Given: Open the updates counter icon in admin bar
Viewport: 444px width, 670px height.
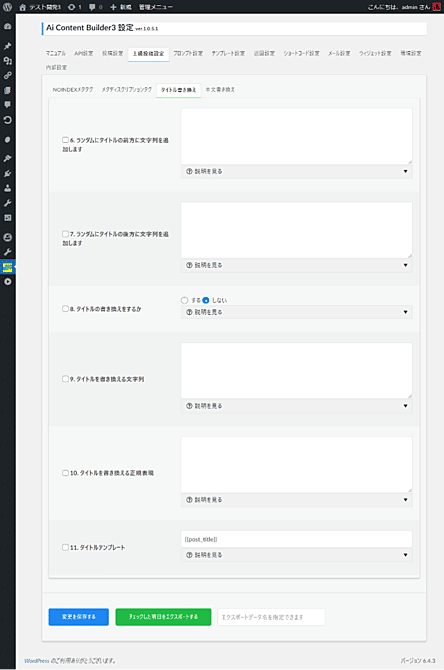Looking at the screenshot, I should pyautogui.click(x=74, y=7).
